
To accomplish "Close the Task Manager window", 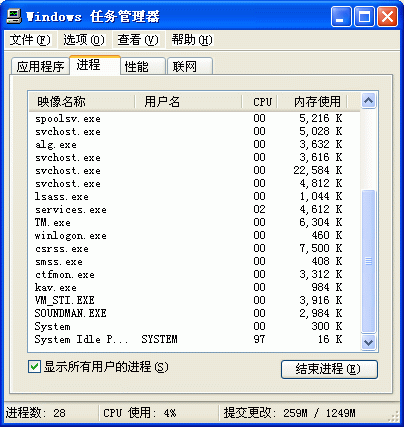I will click(x=387, y=17).
